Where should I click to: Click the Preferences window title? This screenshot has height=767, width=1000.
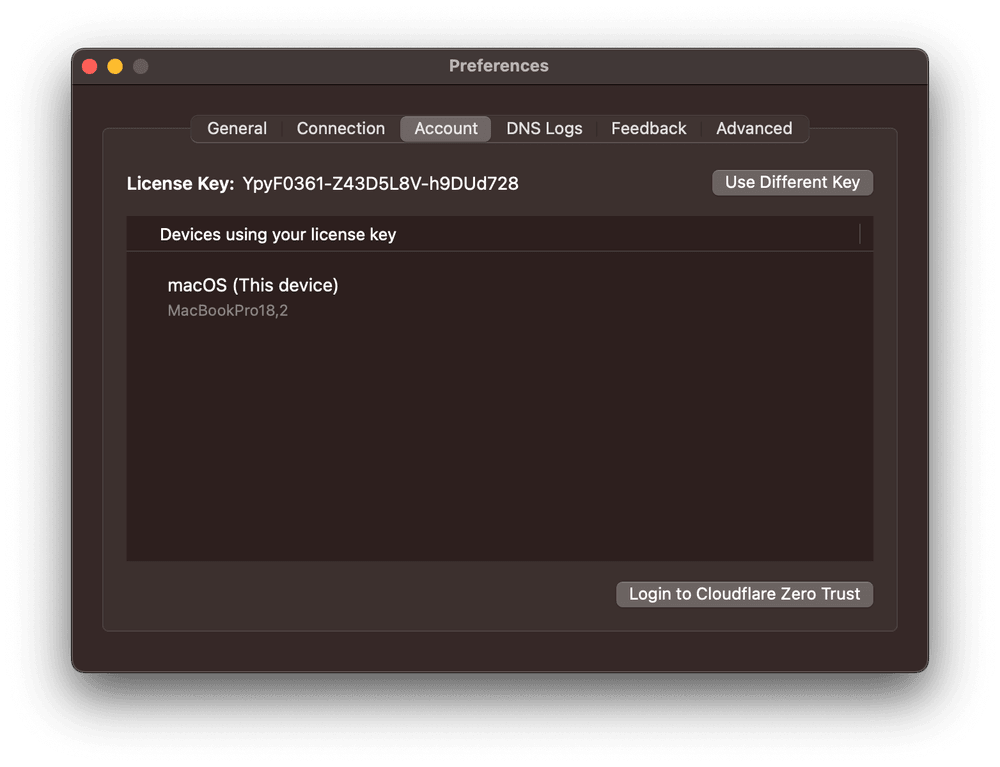click(499, 65)
